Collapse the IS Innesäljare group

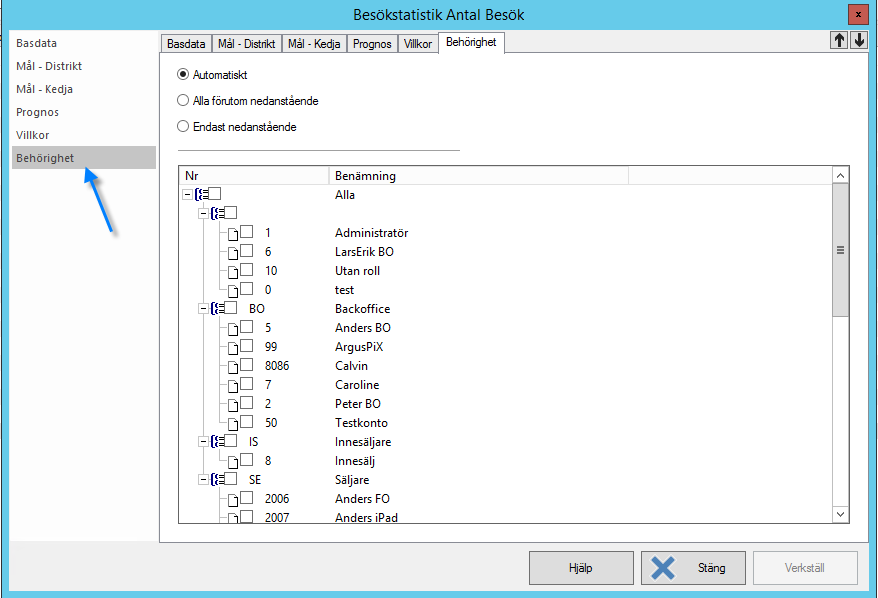[x=203, y=442]
